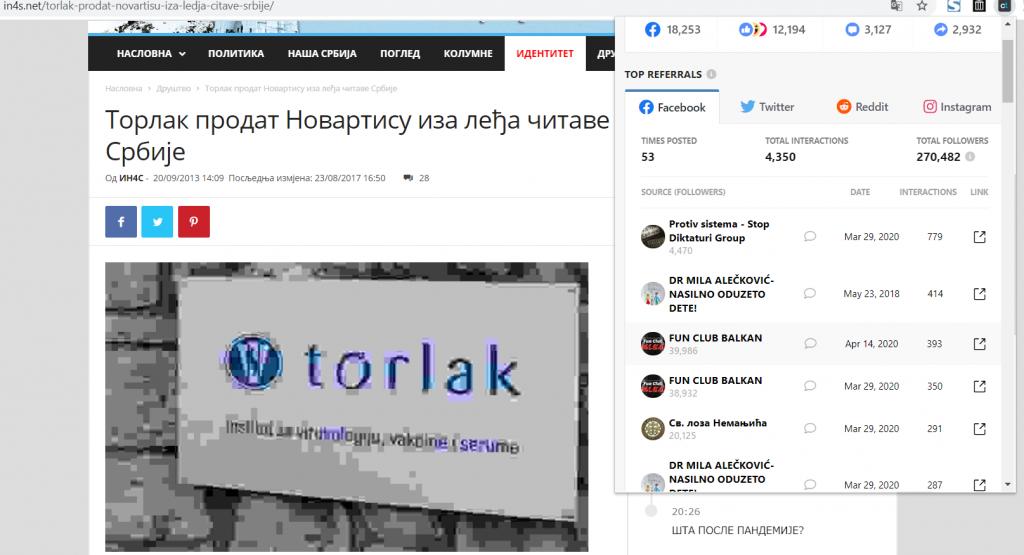Switch to the Twitter referrals tab
Viewport: 1024px width, 555px height.
coord(767,106)
